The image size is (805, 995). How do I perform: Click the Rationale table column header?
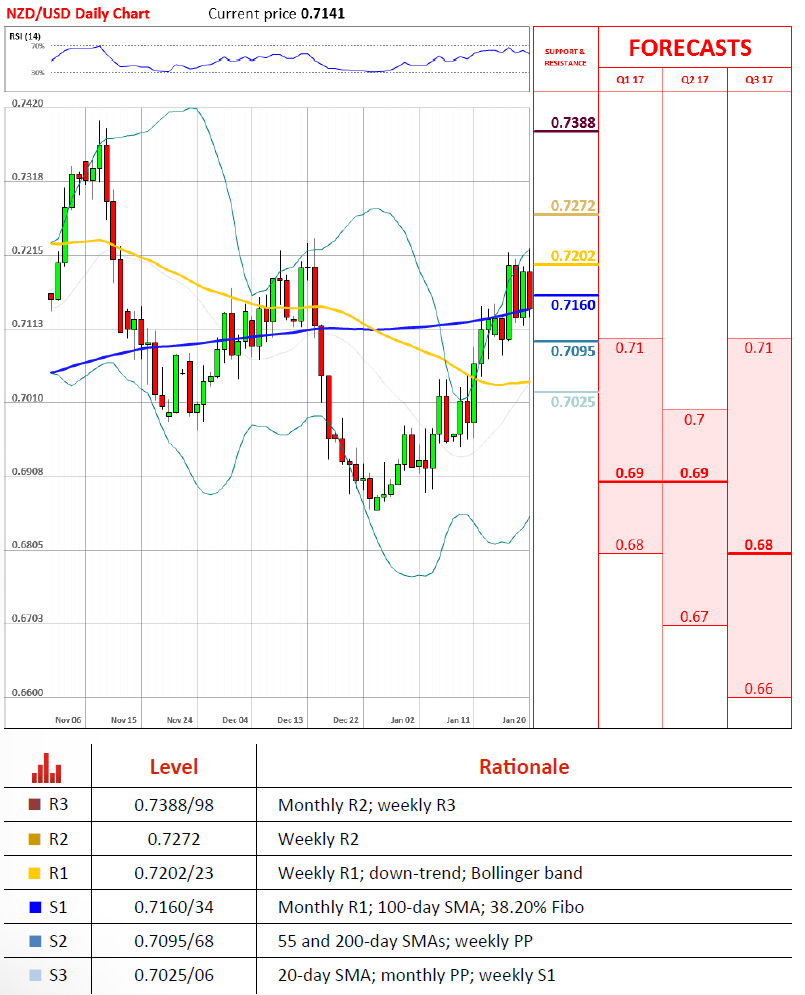[524, 767]
